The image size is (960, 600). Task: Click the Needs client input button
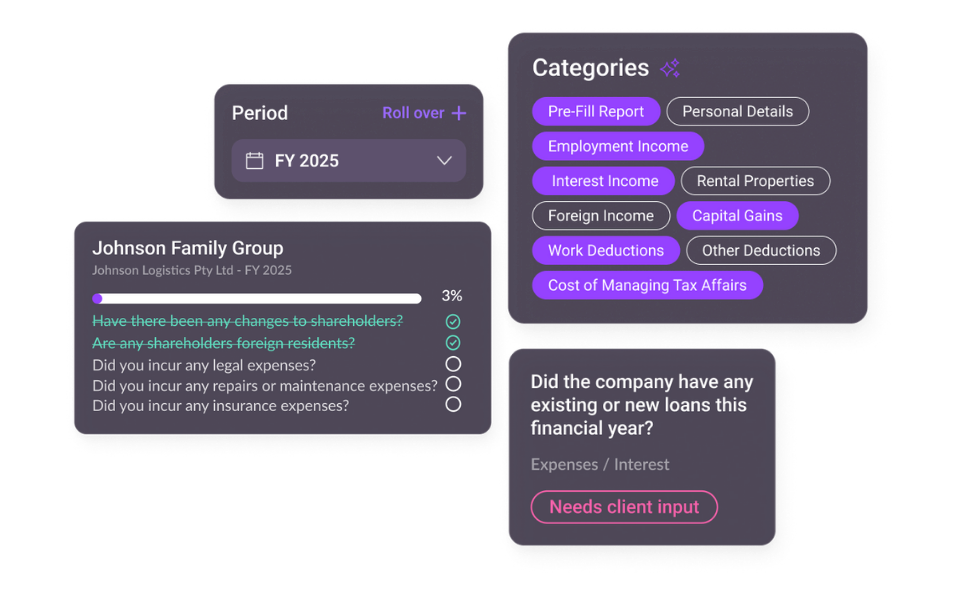coord(623,507)
